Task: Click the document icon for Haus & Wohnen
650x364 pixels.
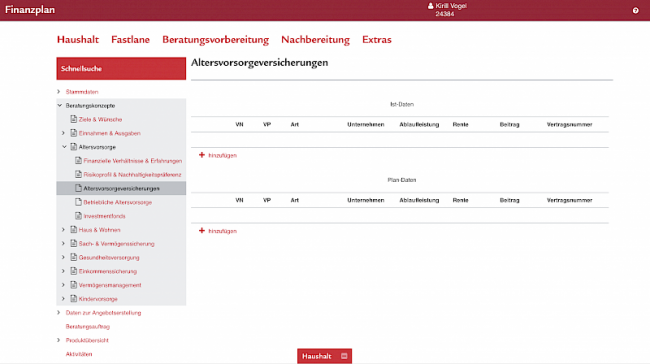Action: click(74, 229)
